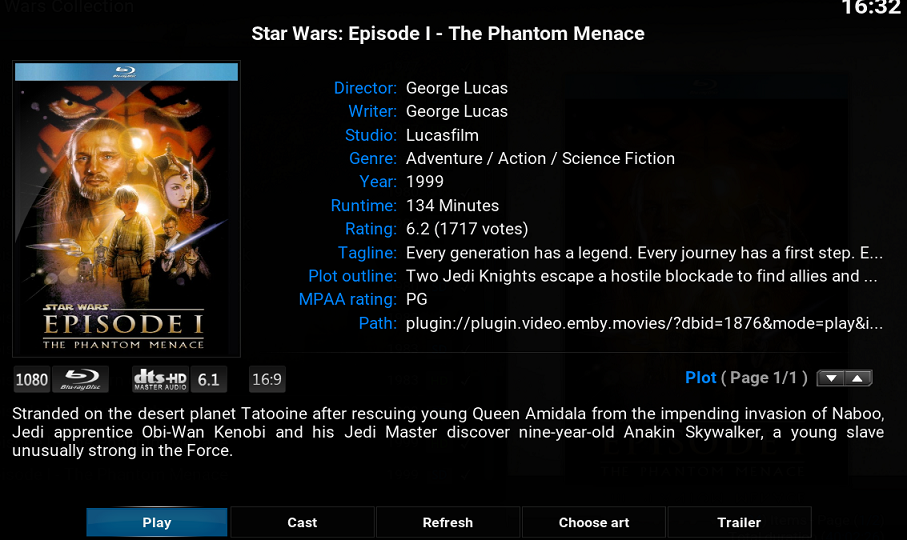Click the clock showing 16:32

tap(870, 9)
